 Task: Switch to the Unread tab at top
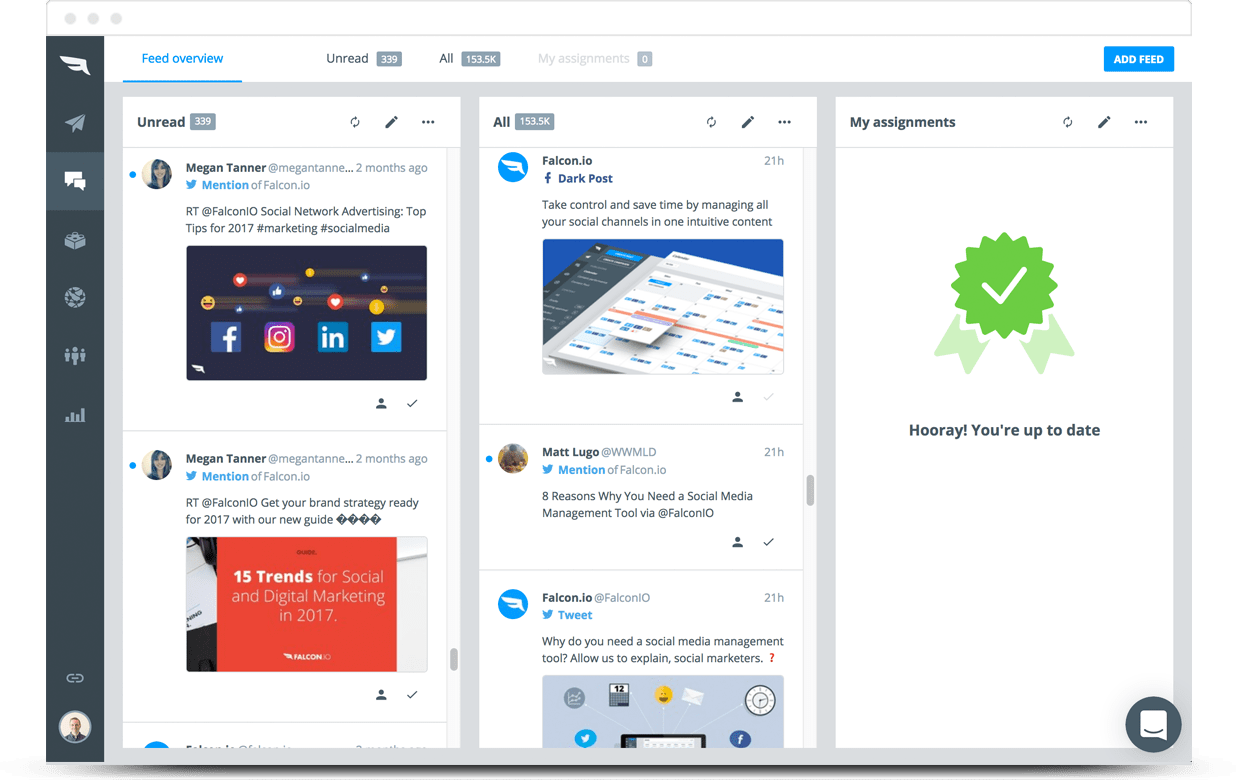pos(347,59)
